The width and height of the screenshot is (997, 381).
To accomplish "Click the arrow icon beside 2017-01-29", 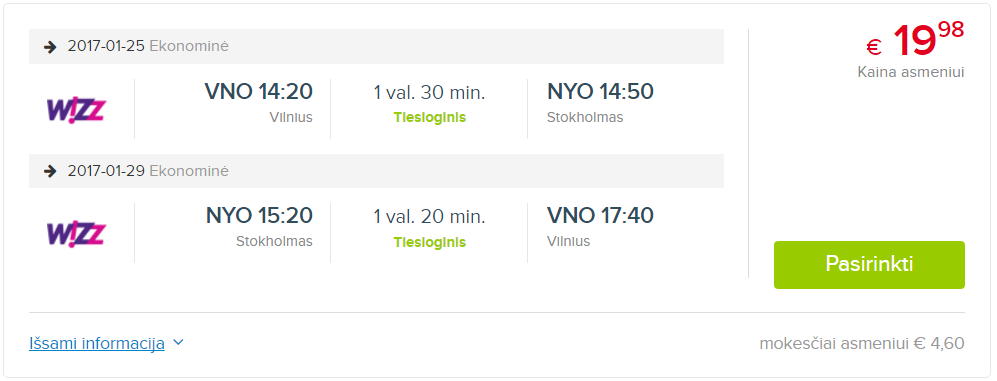I will [x=50, y=171].
